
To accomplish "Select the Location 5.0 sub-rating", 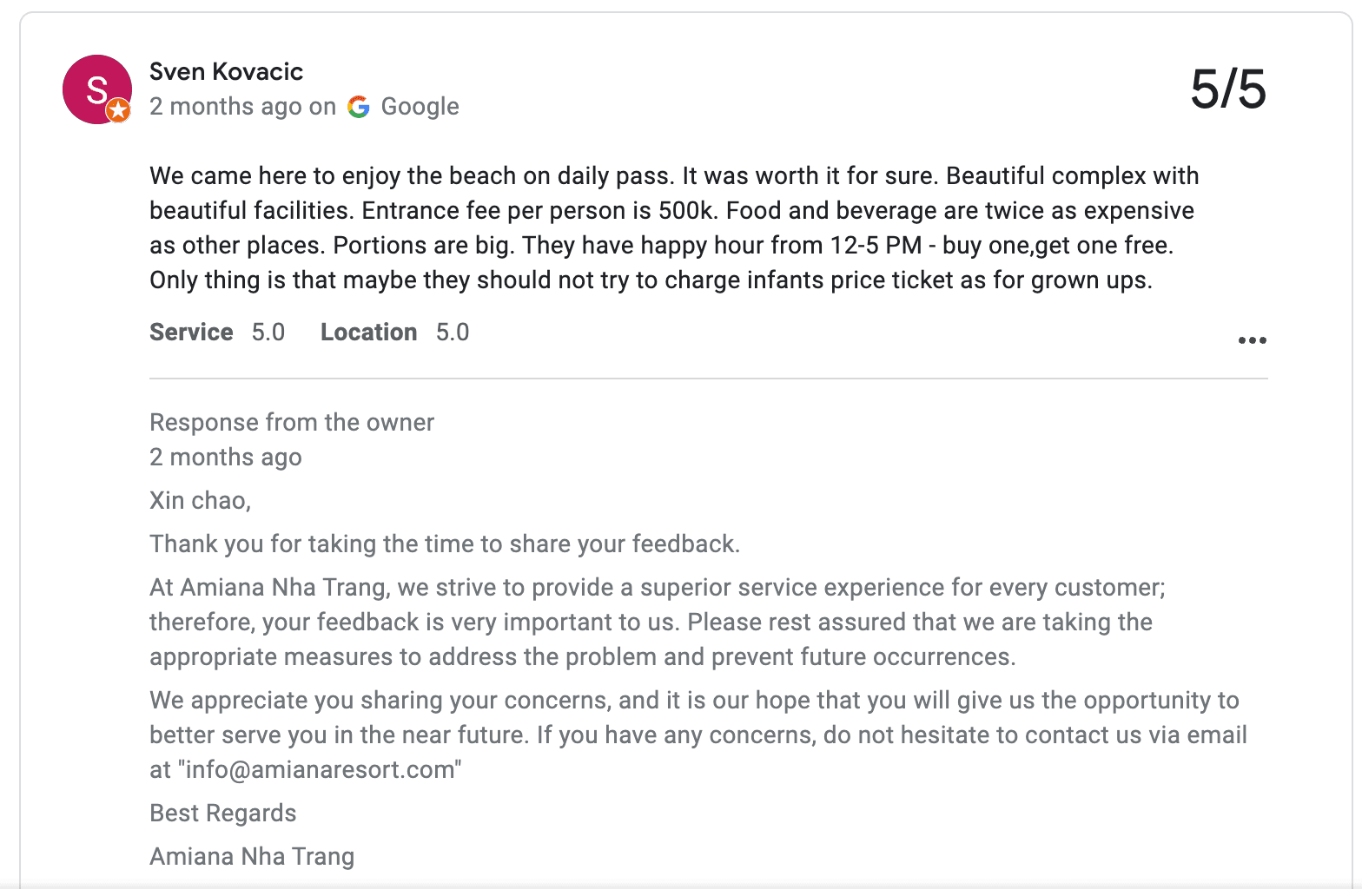I will click(x=394, y=333).
